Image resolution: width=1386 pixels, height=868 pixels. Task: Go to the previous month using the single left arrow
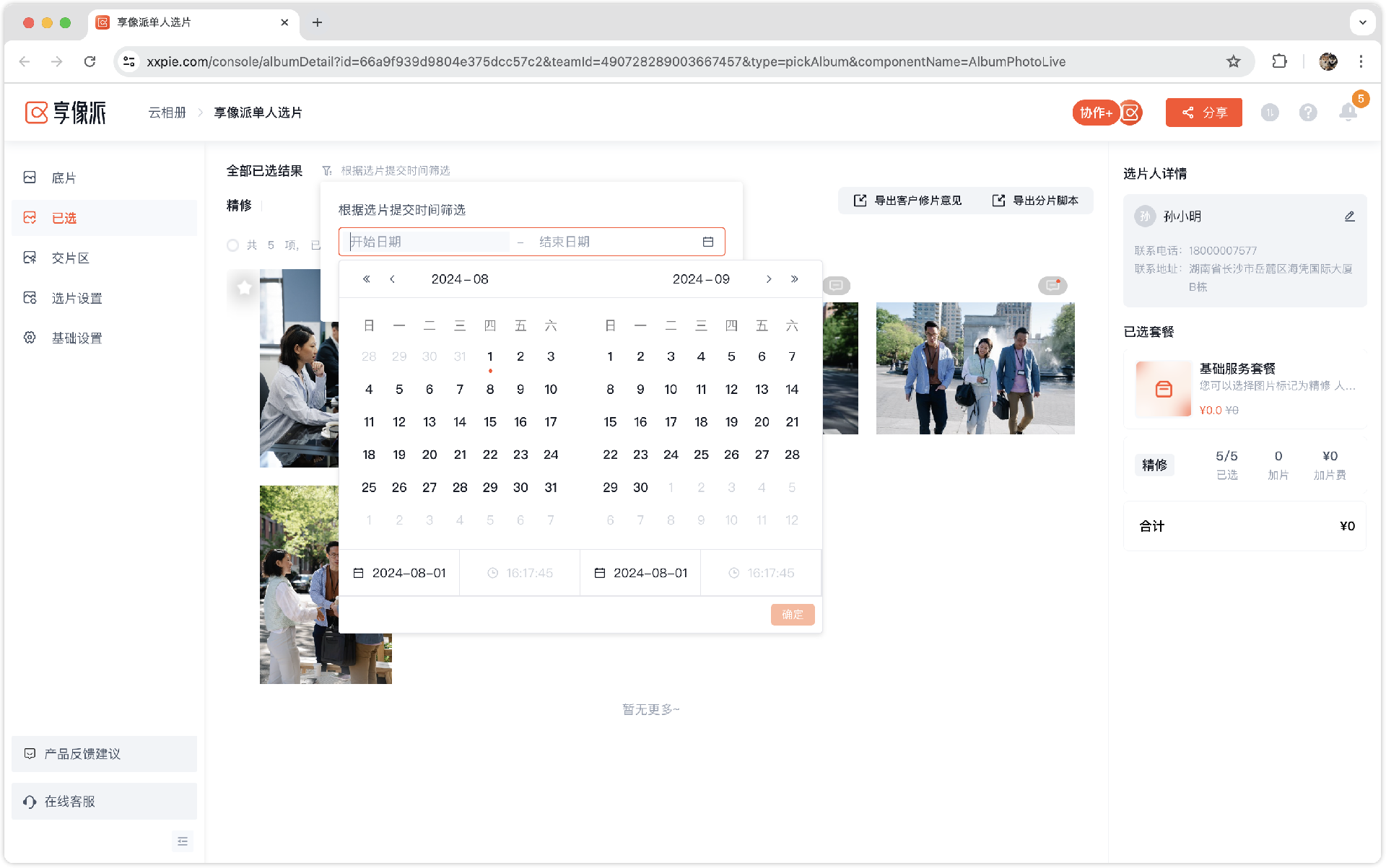(x=392, y=279)
